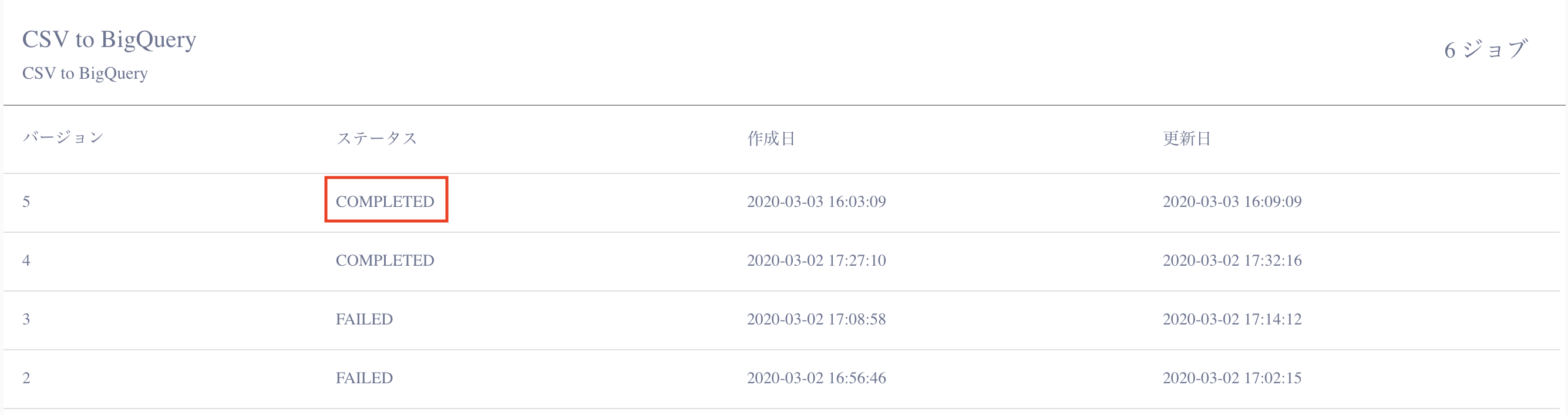Click update date 2020-03-03 16:09:09
This screenshot has height=415, width=1568.
tap(1232, 202)
